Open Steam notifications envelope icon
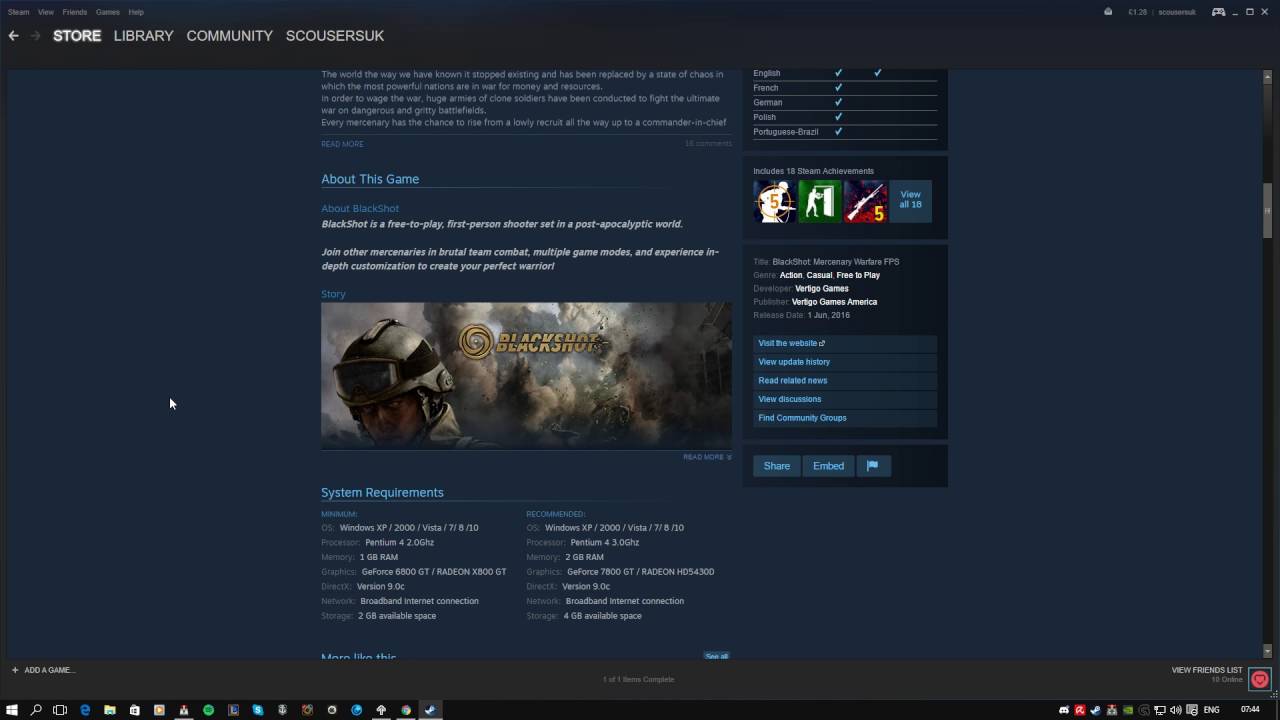The image size is (1280, 720). 1108,12
